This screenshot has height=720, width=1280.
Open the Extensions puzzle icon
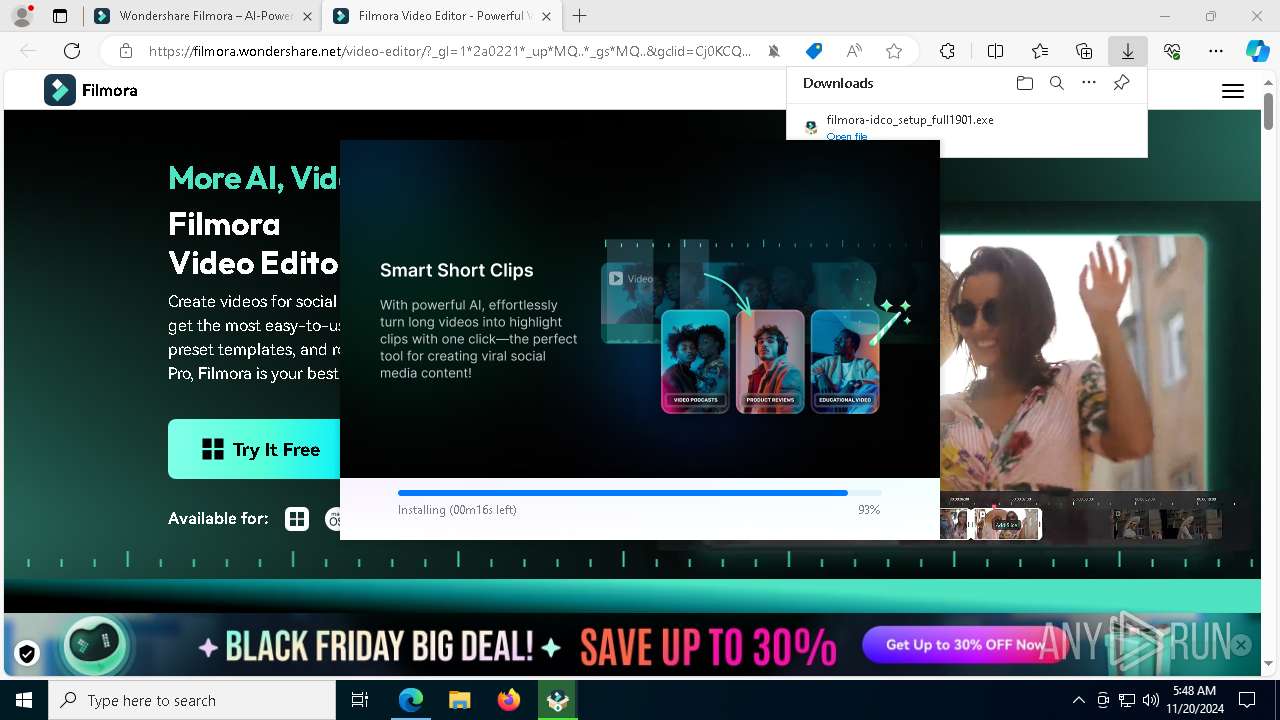click(947, 51)
